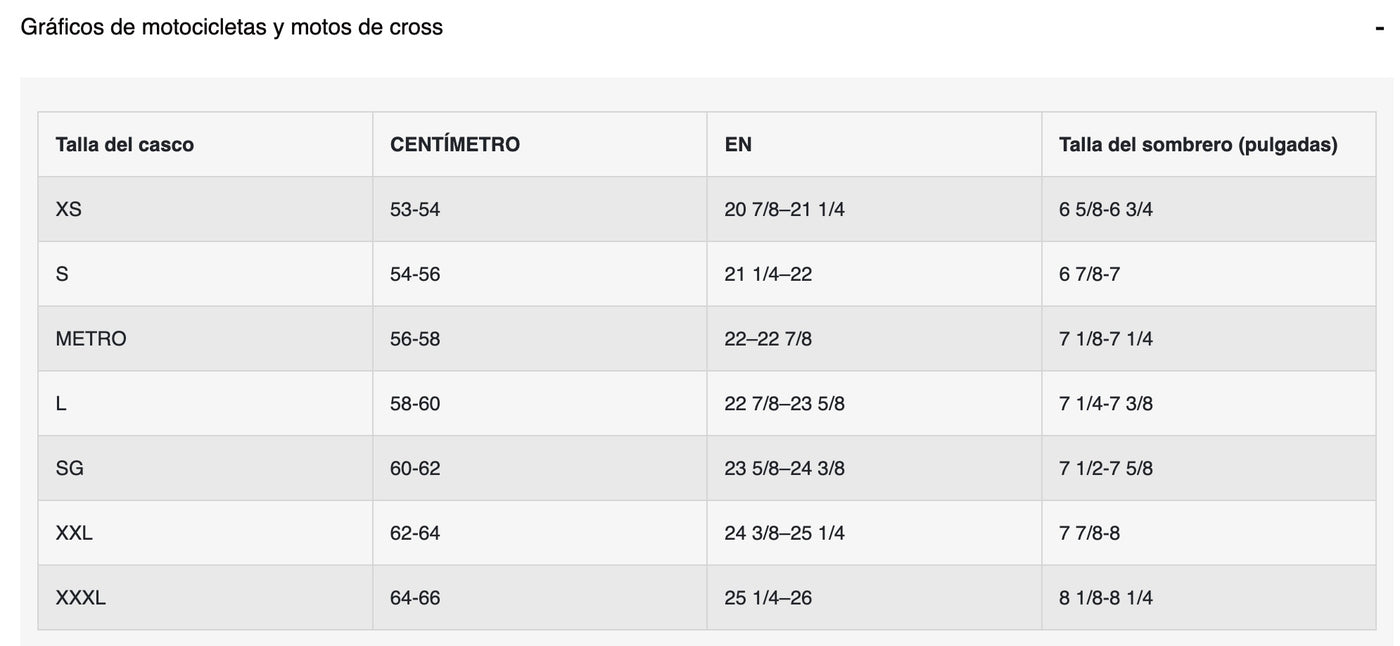This screenshot has height=646, width=1400.
Task: Click the "22–22 7/8" inches value
Action: [x=768, y=339]
